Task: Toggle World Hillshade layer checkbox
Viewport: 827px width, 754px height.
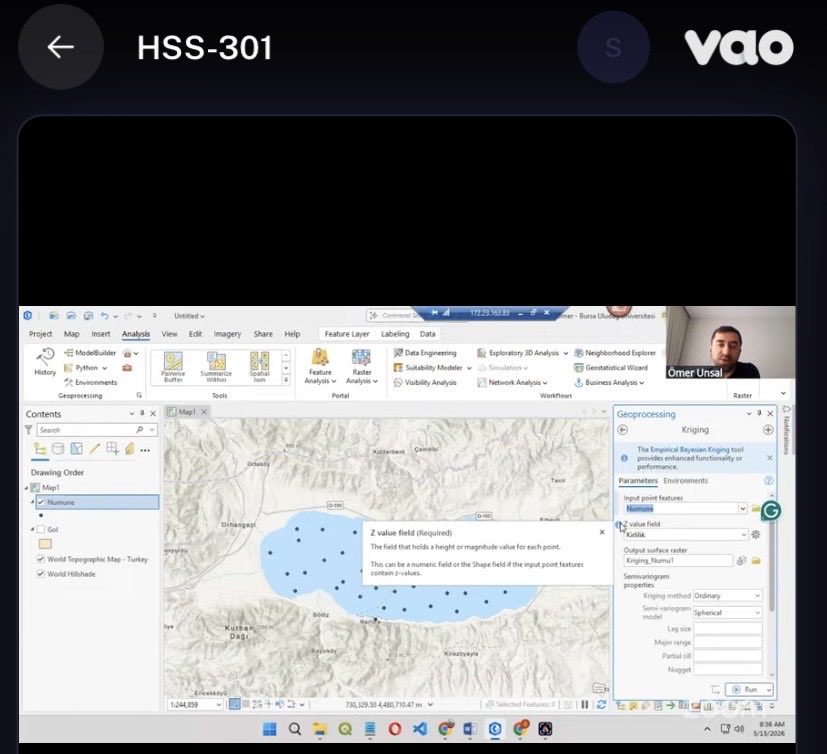Action: 41,574
